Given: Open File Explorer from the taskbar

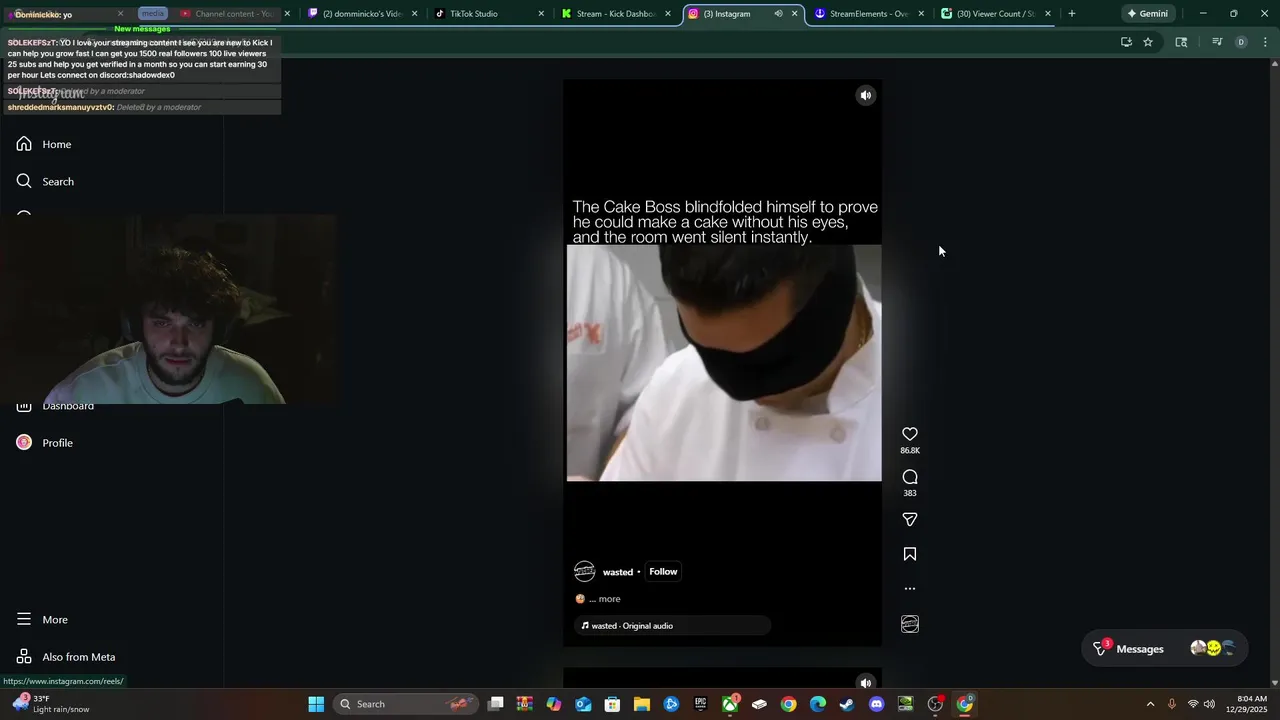Looking at the screenshot, I should click(x=642, y=704).
